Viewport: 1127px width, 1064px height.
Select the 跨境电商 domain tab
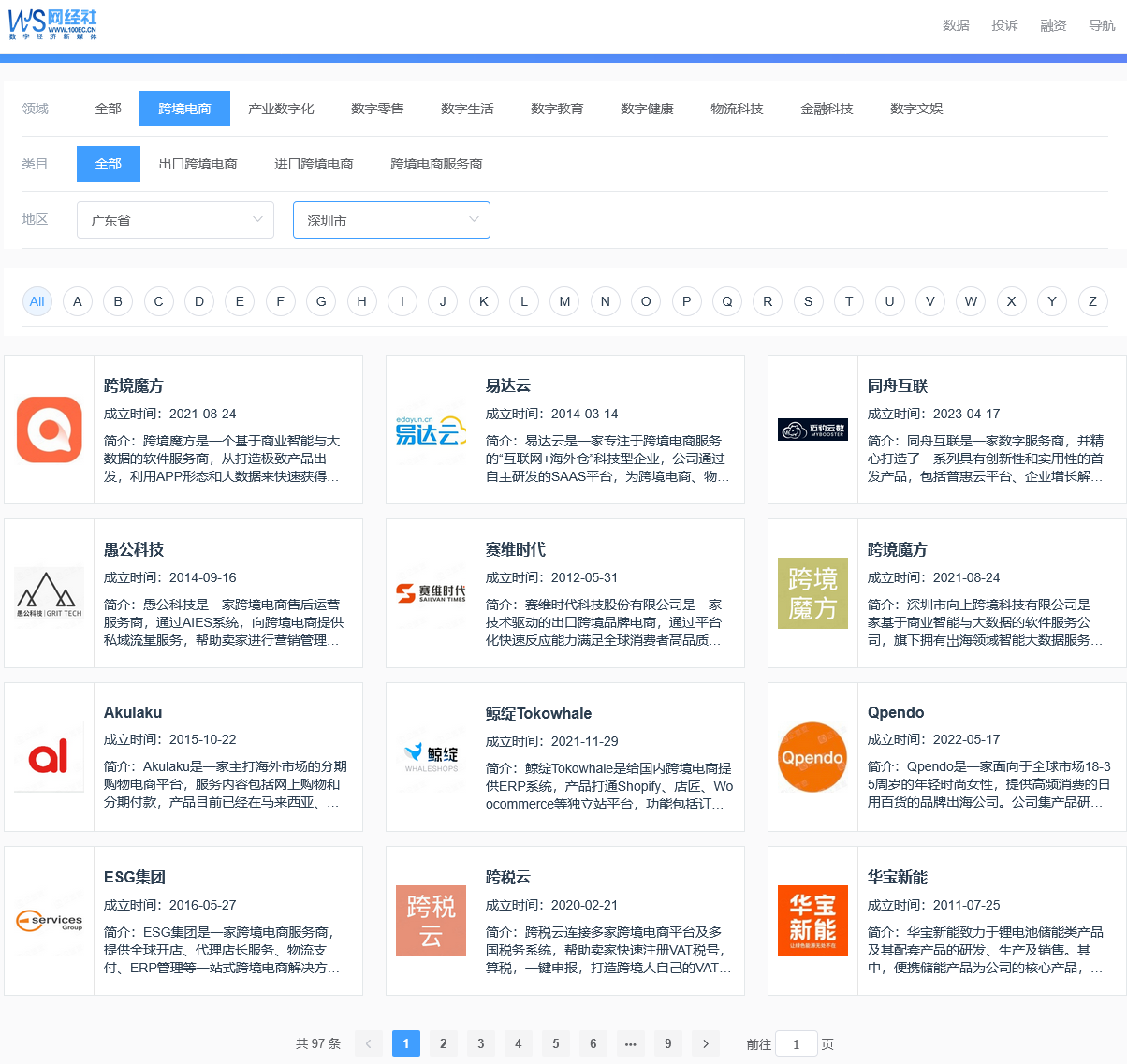pos(184,109)
